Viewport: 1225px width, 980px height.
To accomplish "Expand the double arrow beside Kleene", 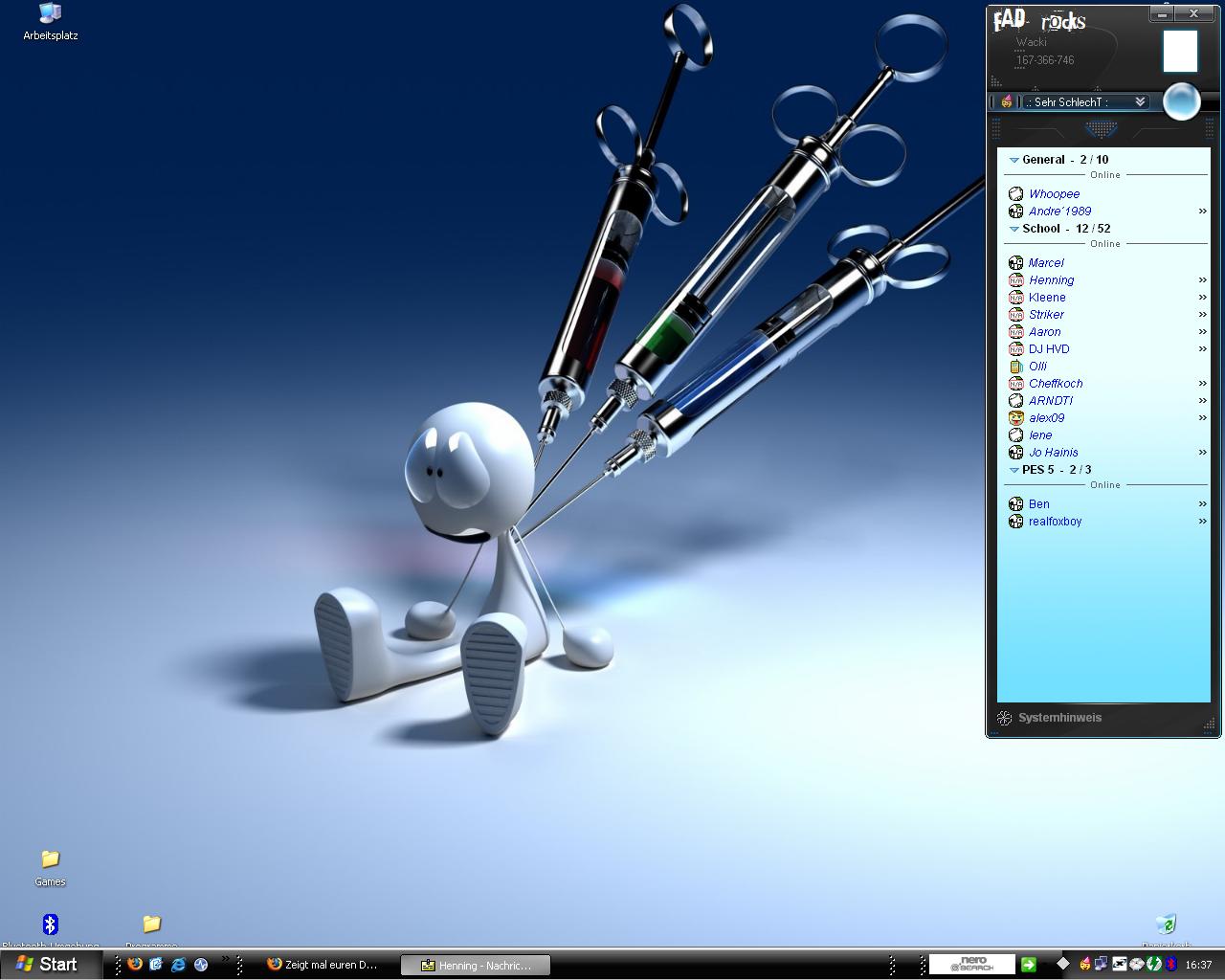I will (1202, 298).
